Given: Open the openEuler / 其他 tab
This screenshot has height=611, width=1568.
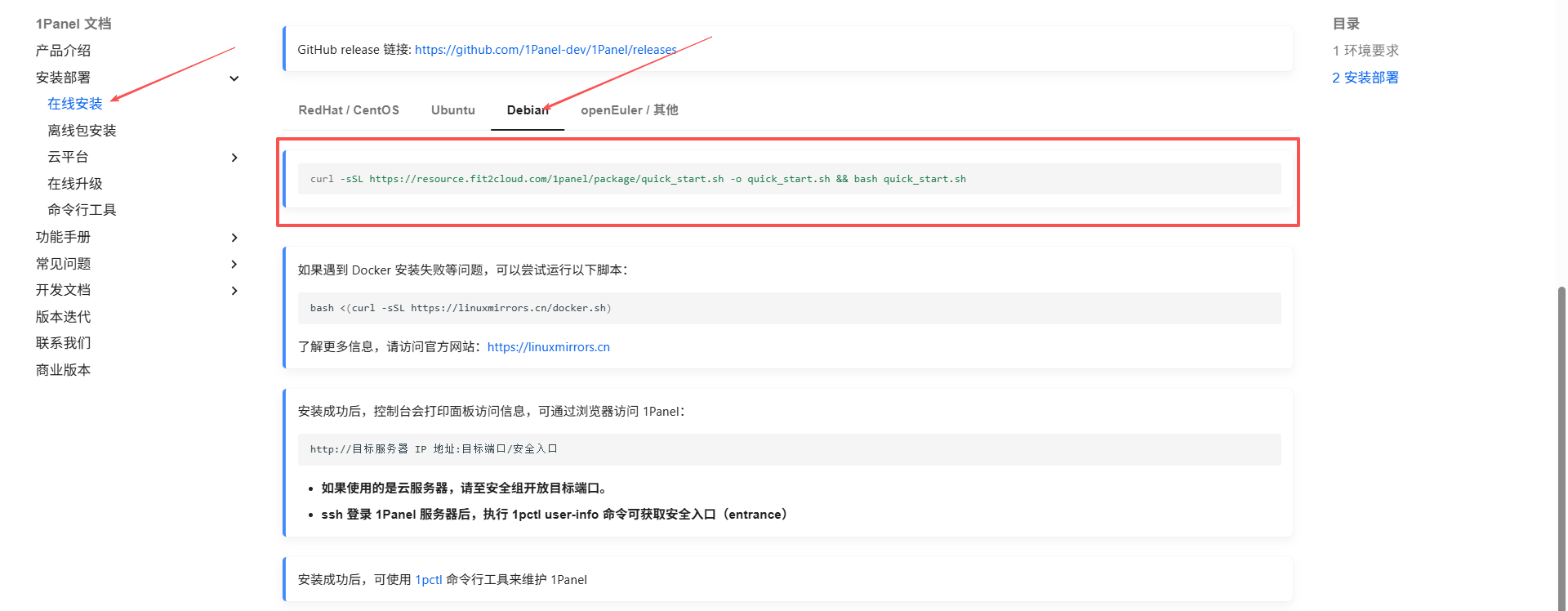Looking at the screenshot, I should pyautogui.click(x=629, y=110).
